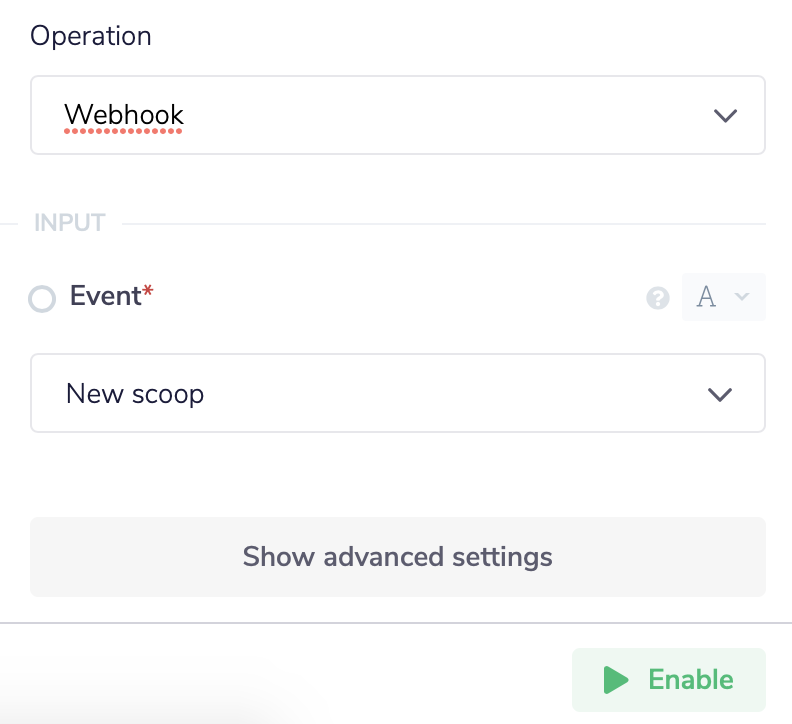Screen dimensions: 792x724
Task: Click the Enable text label
Action: point(691,680)
